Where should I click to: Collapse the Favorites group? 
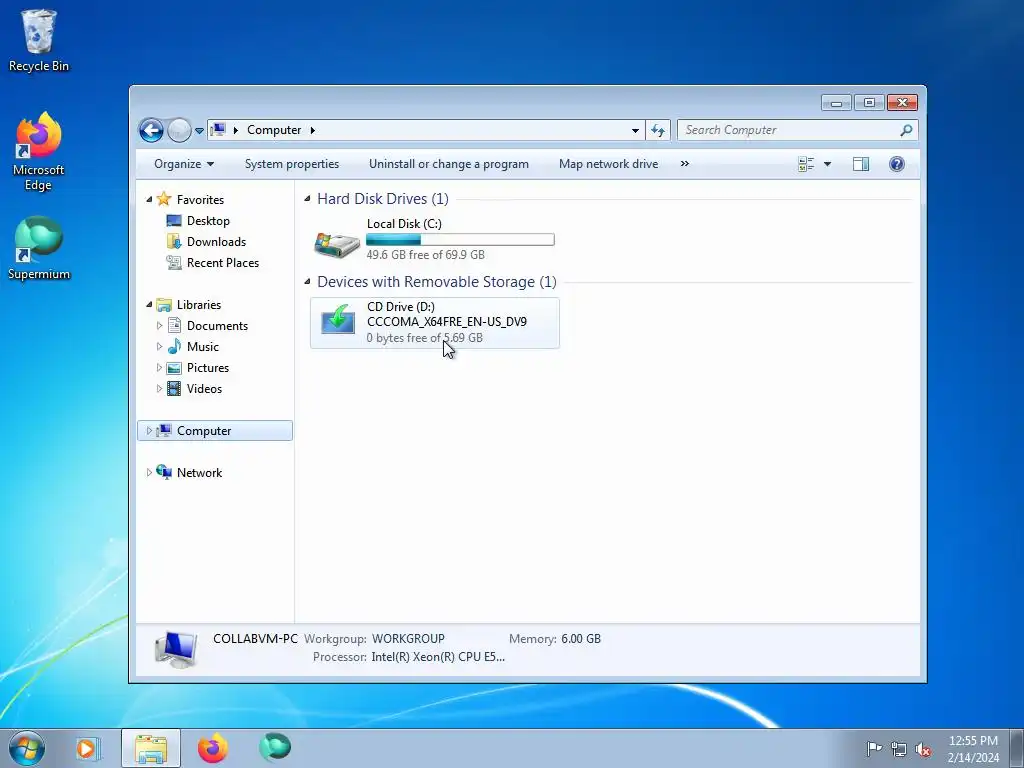click(149, 199)
